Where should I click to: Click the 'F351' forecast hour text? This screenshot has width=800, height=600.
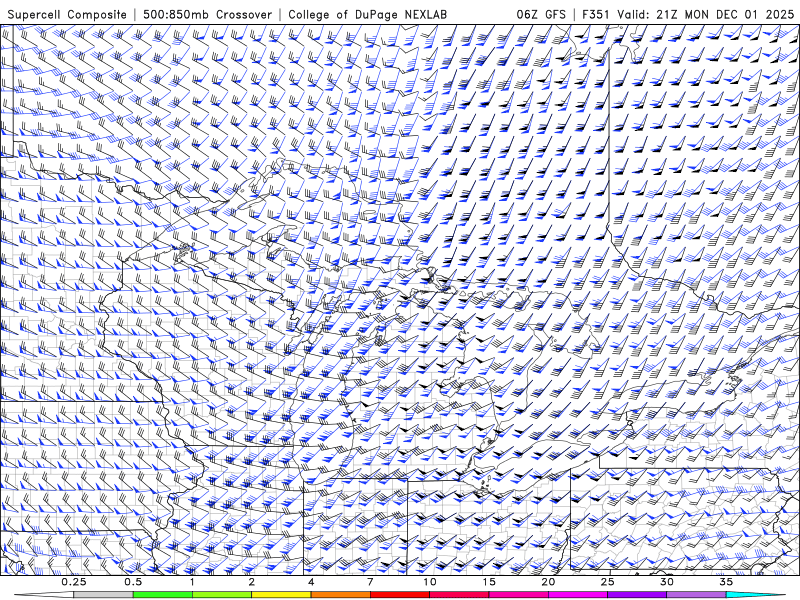pyautogui.click(x=595, y=15)
